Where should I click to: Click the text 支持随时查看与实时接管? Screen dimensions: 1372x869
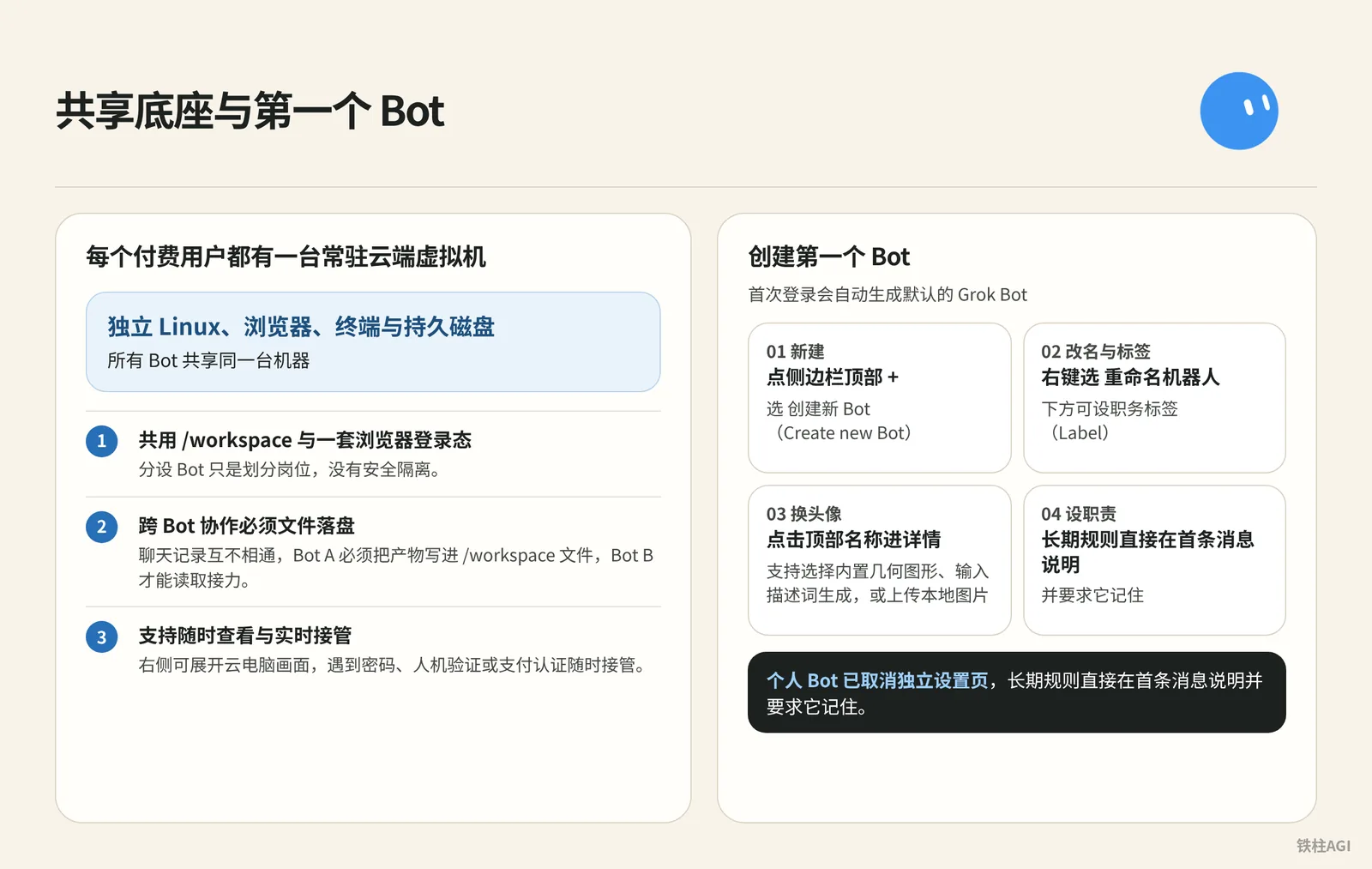tap(245, 636)
